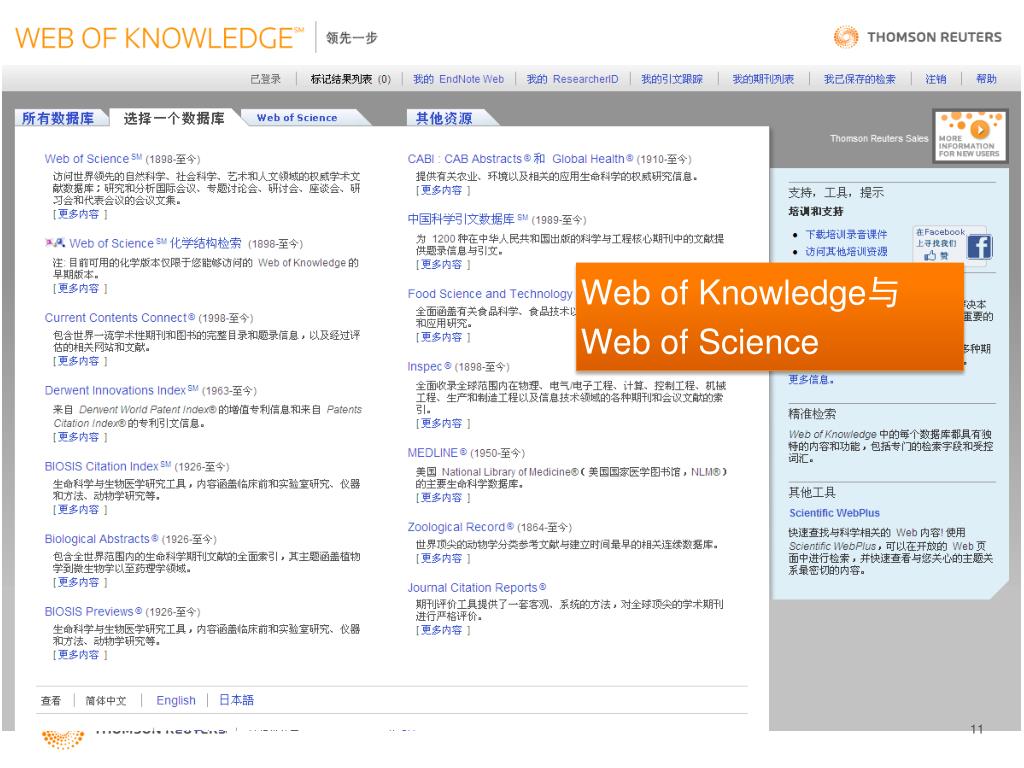Open Current Contents Connect database link
The width and height of the screenshot is (1024, 768).
(x=120, y=317)
